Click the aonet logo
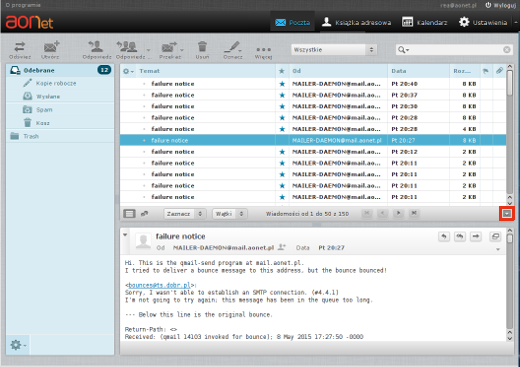The height and width of the screenshot is (367, 520). 29,22
